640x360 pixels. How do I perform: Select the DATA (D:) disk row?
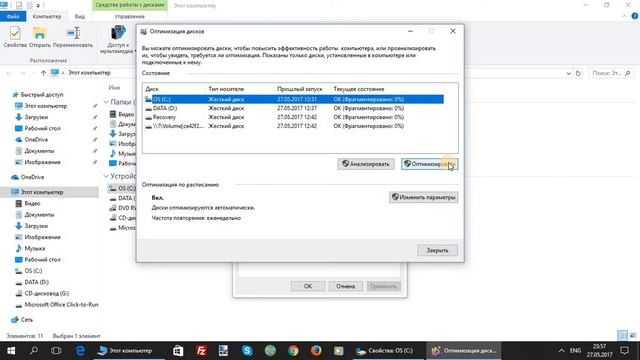coord(294,108)
